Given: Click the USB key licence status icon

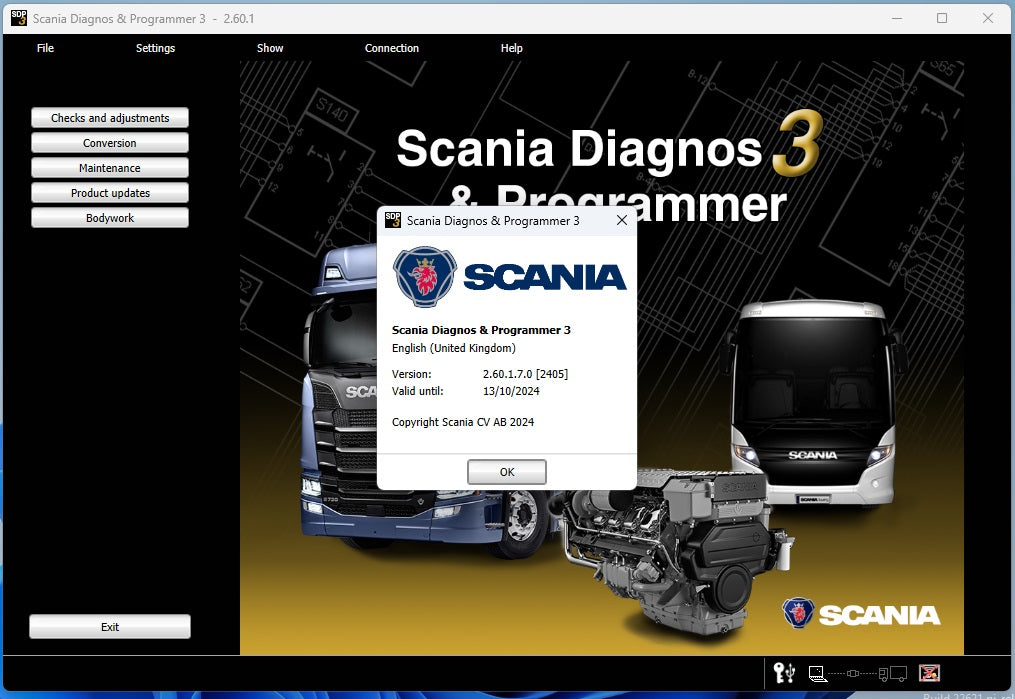Looking at the screenshot, I should click(784, 673).
